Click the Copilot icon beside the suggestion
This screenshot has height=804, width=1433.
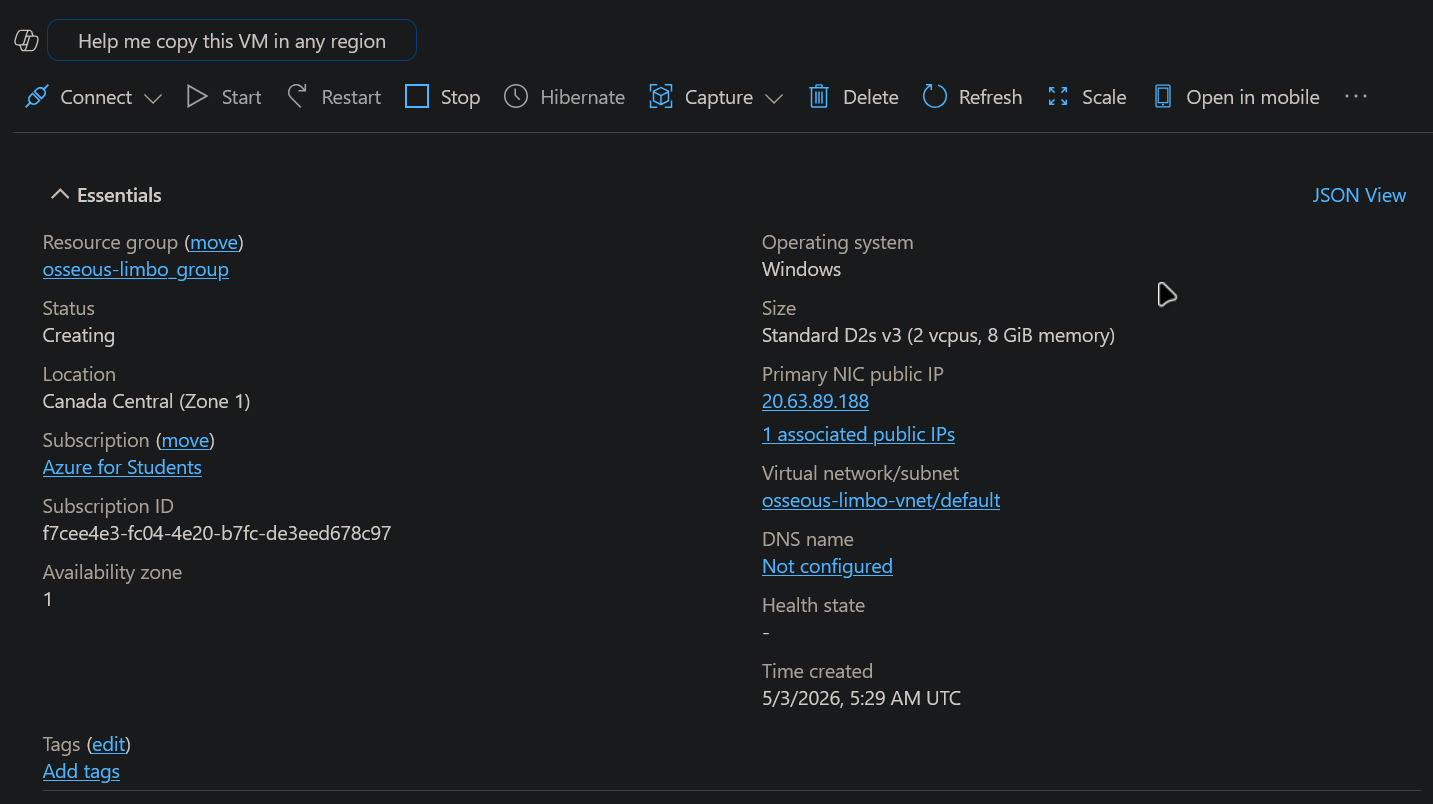(26, 41)
